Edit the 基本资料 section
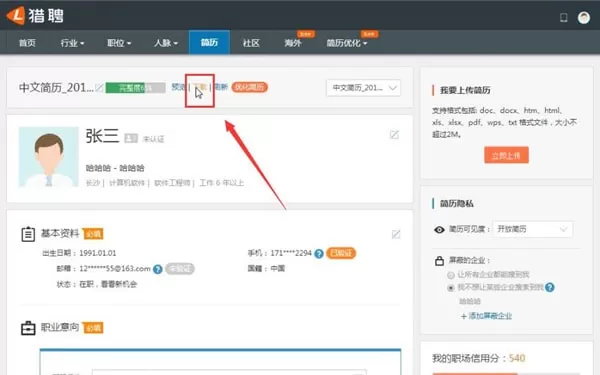The width and height of the screenshot is (600, 375). 396,234
